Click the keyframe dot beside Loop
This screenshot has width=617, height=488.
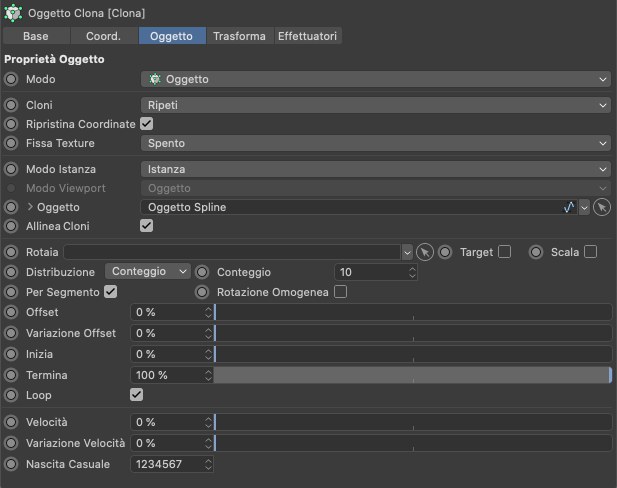11,395
